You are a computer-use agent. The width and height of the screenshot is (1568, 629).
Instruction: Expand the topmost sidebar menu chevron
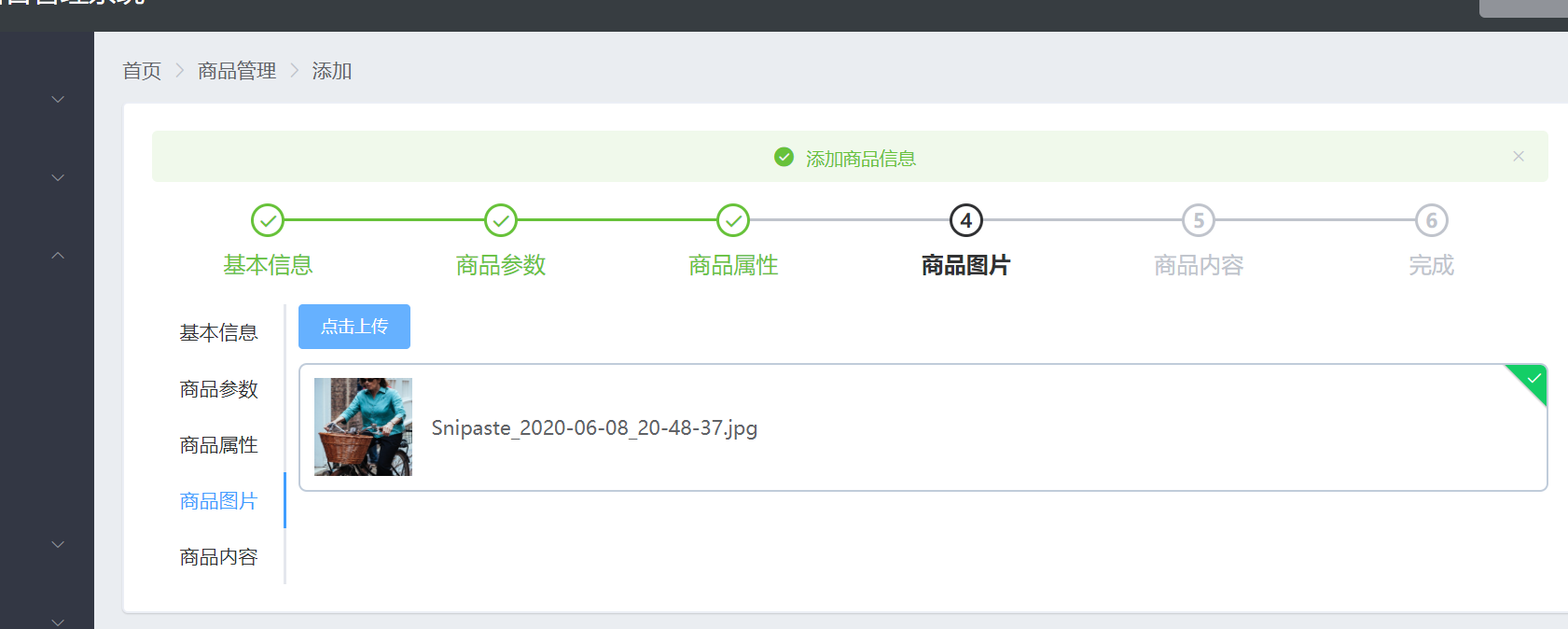58,98
